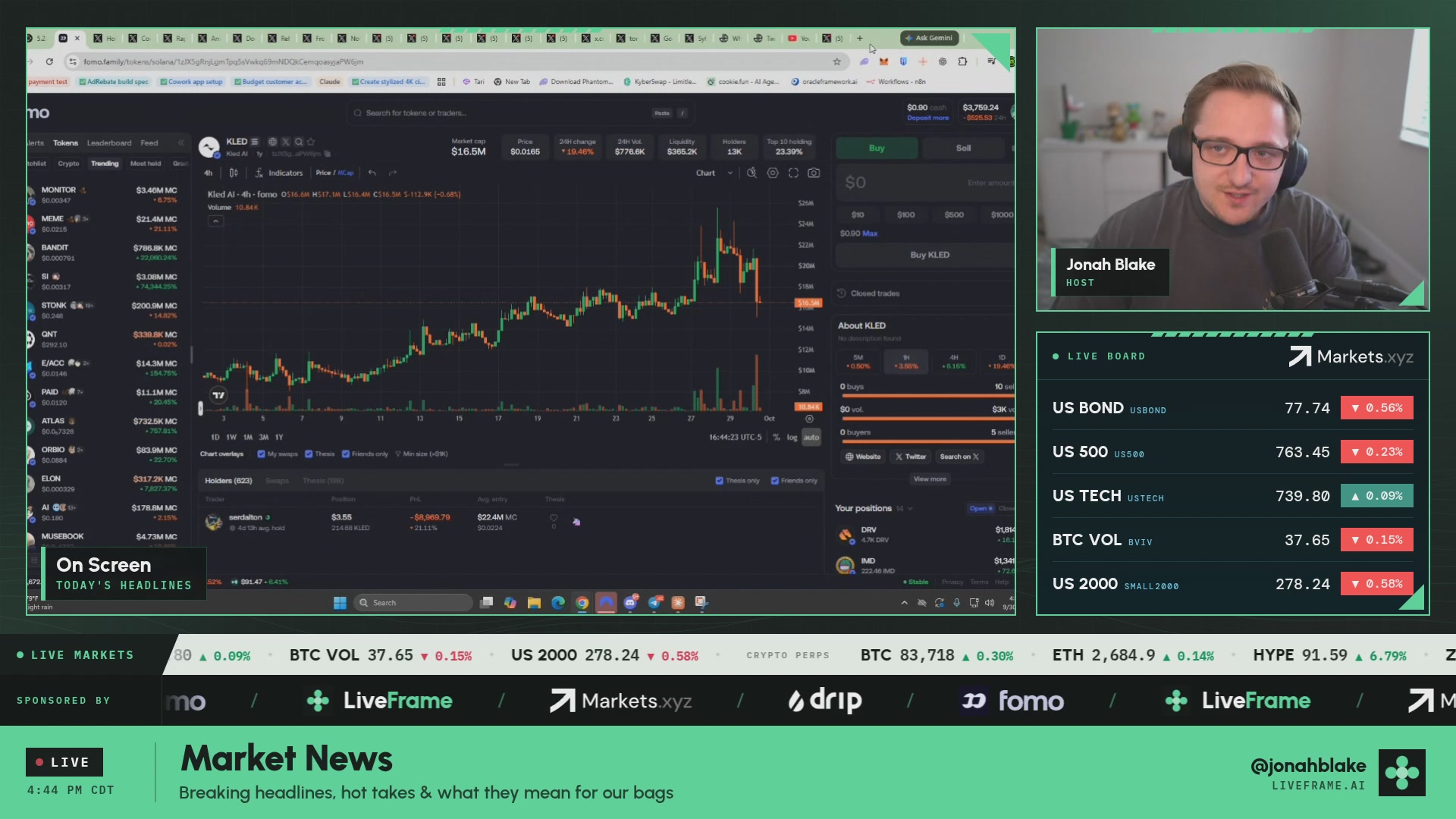Launch Chrome from the taskbar
1456x819 pixels.
point(582,603)
